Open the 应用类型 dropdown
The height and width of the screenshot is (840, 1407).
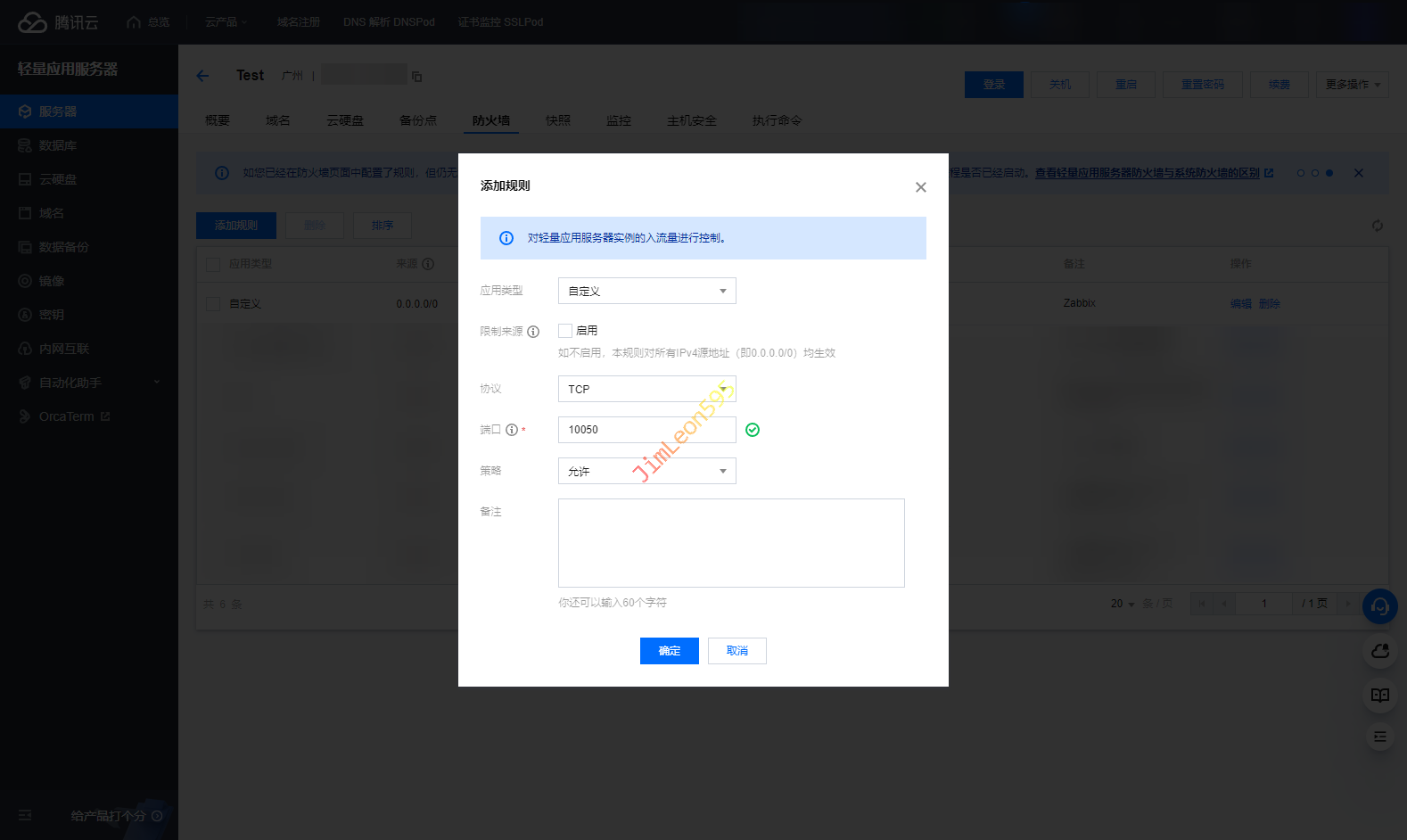646,291
